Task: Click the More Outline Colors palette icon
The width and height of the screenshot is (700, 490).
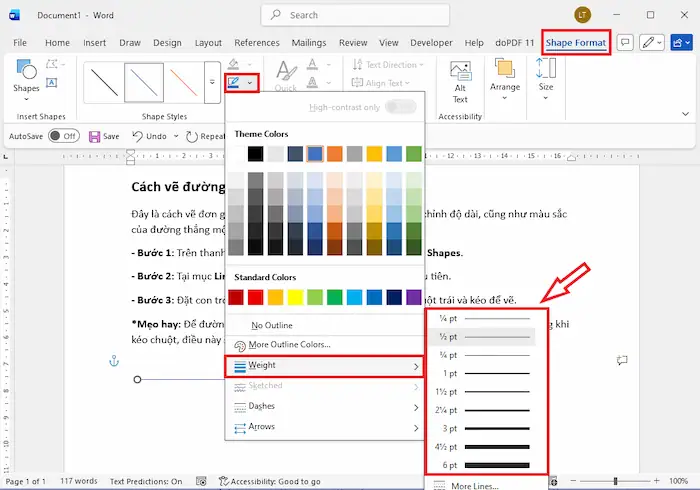Action: (239, 345)
